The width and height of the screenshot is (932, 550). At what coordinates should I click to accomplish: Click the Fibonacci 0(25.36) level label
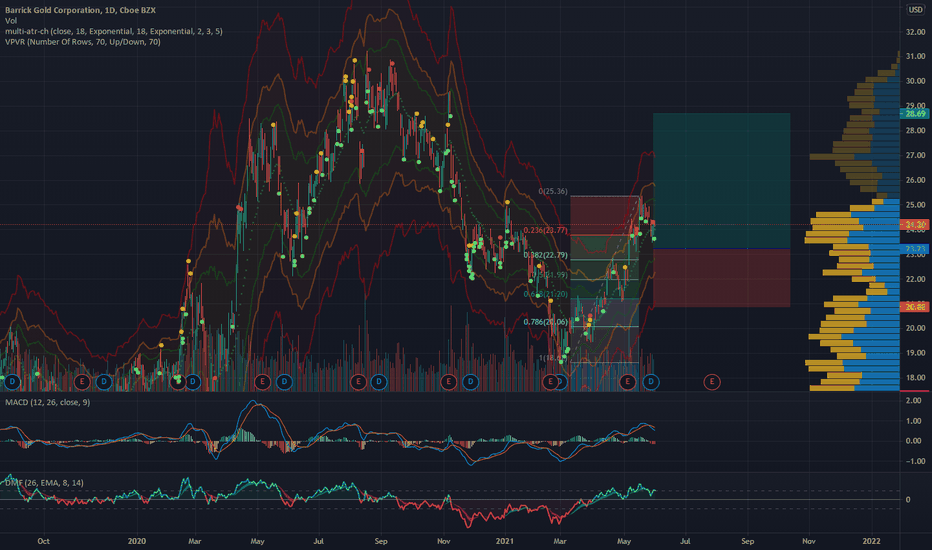pos(553,191)
